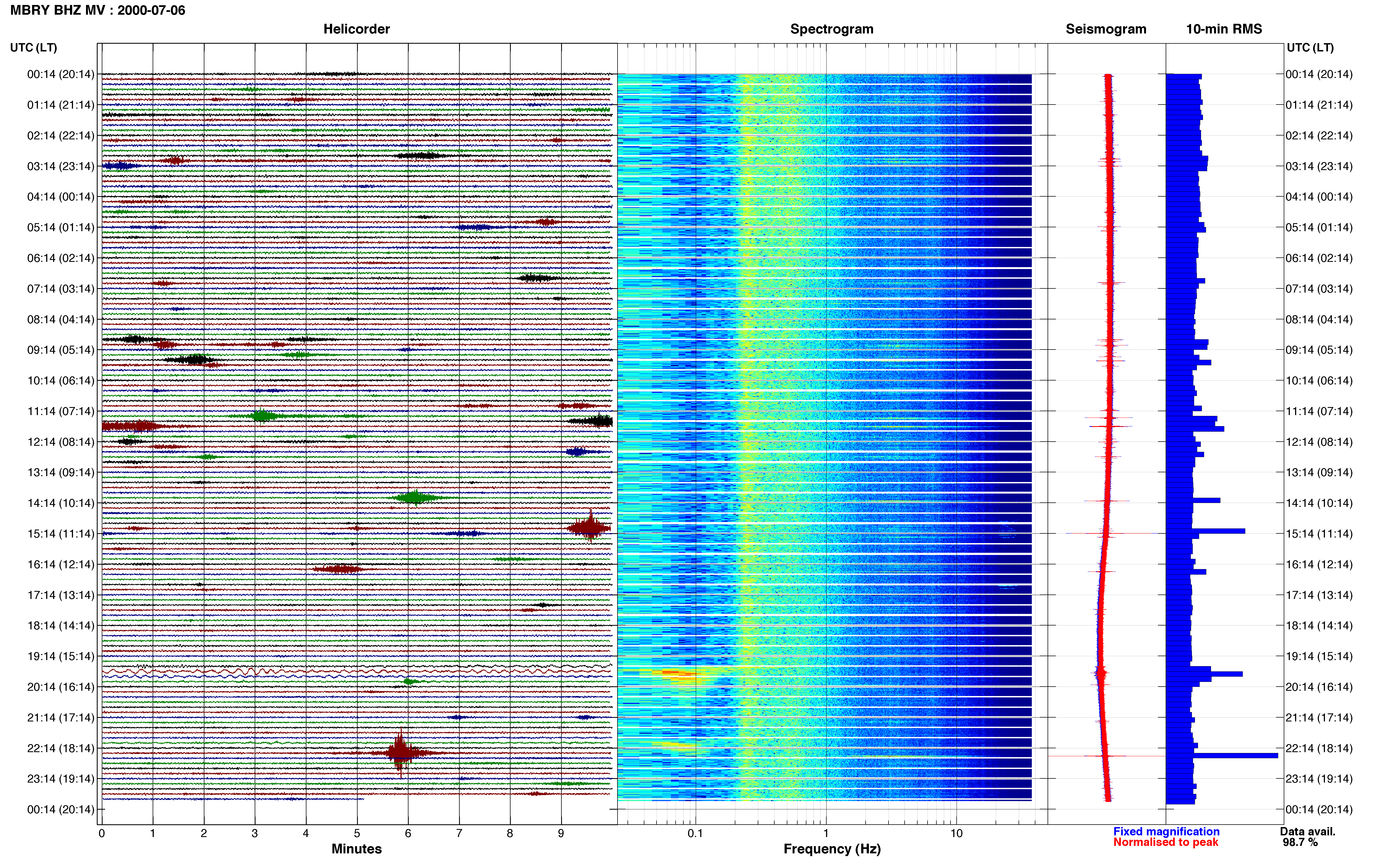Viewport: 1388px width, 868px height.
Task: Click the '98.7 %' data availability value
Action: tap(1300, 842)
